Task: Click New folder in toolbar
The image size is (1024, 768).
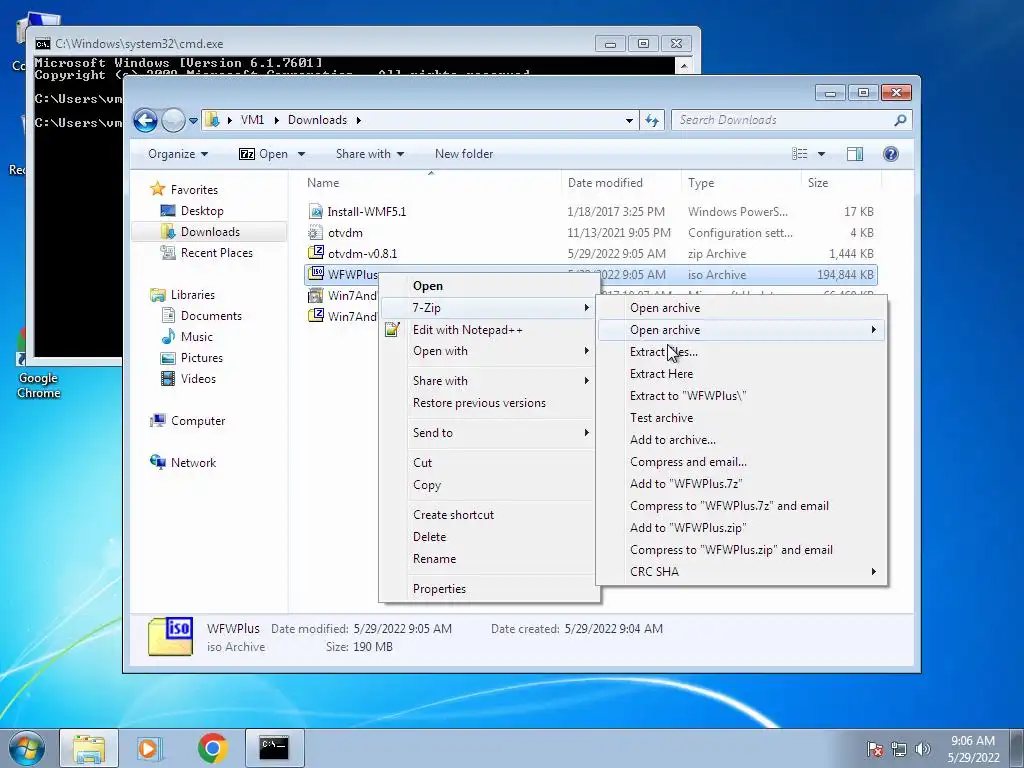Action: 464,154
